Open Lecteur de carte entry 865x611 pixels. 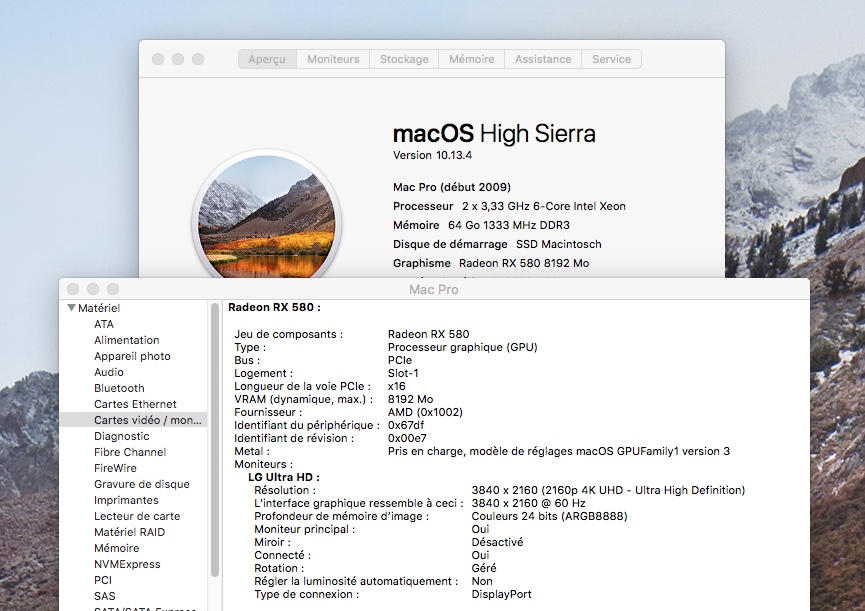point(137,516)
